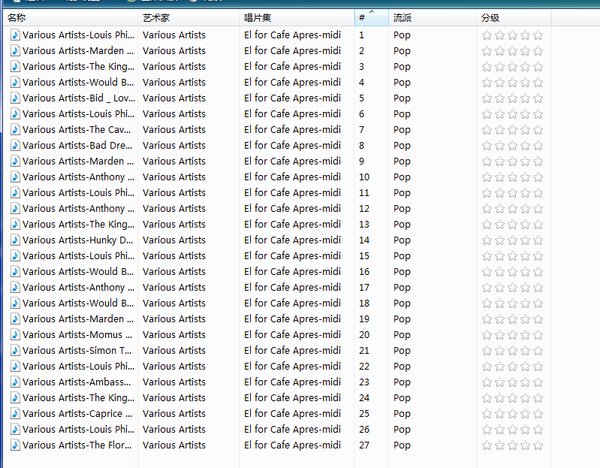Select the file named Various Artists-Caprice ...
600x468 pixels.
(77, 414)
